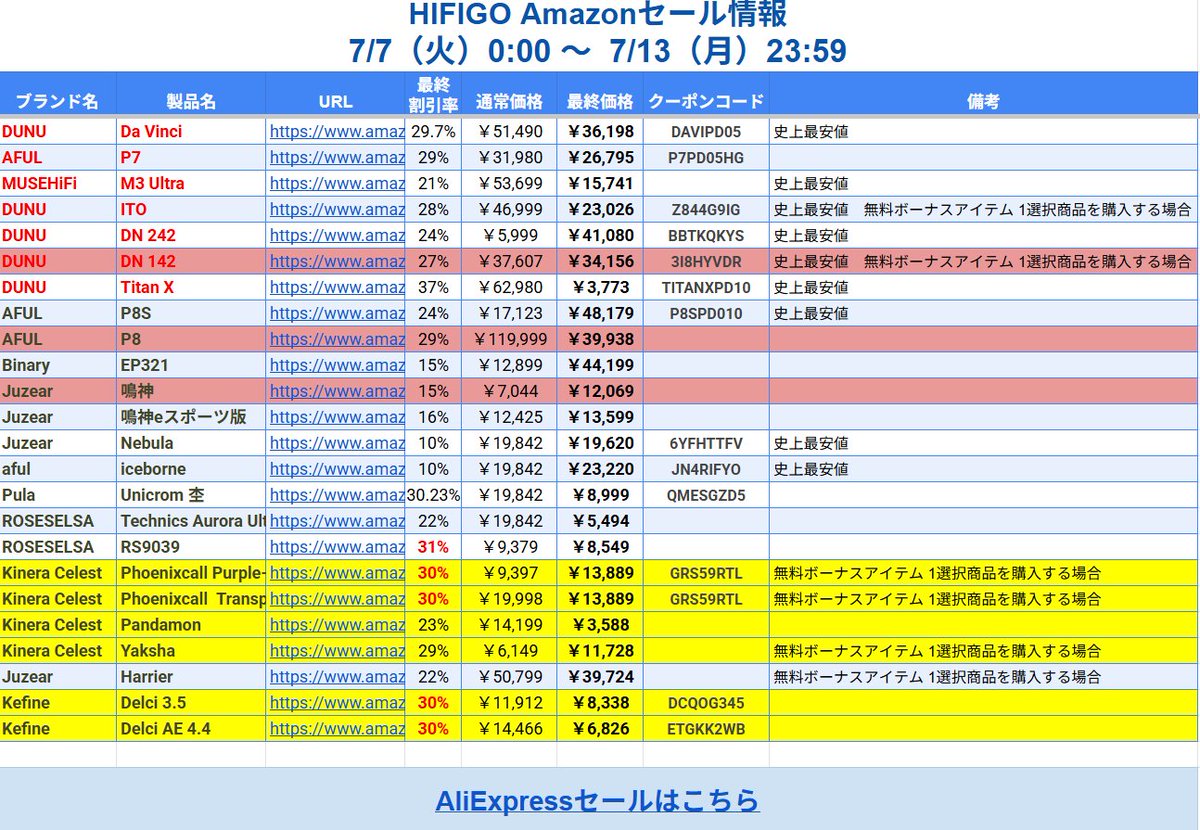Open the Amazon URL for DUNU Da Vinci
1200x830 pixels.
pyautogui.click(x=337, y=131)
